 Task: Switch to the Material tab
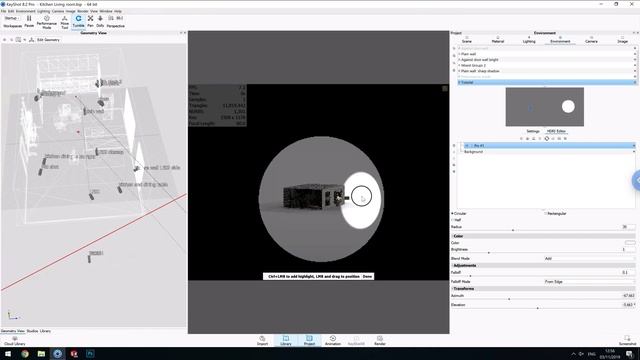click(498, 40)
